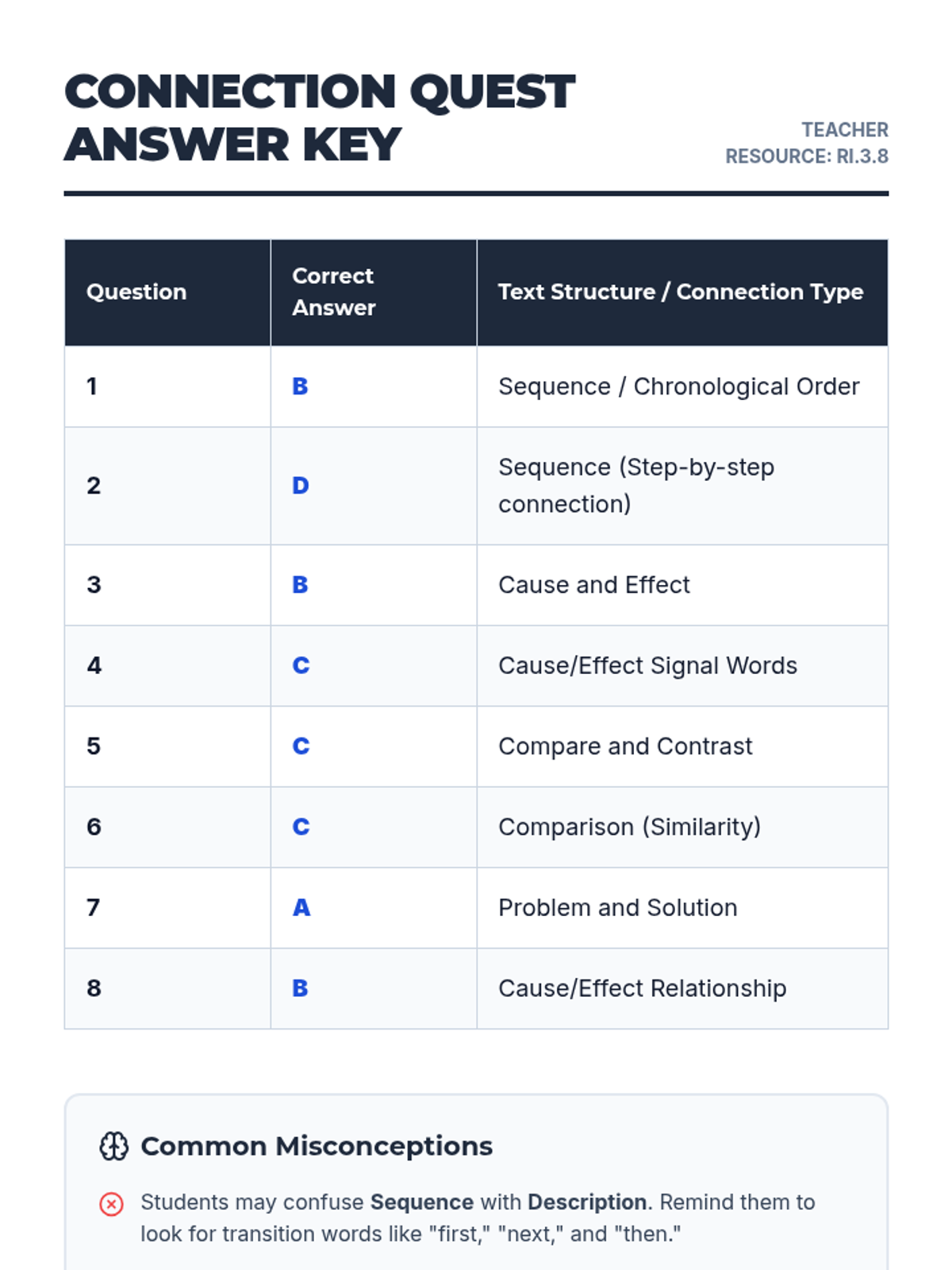Viewport: 952px width, 1270px height.
Task: Click the Cause/Effect Signal Words cell
Action: point(647,666)
